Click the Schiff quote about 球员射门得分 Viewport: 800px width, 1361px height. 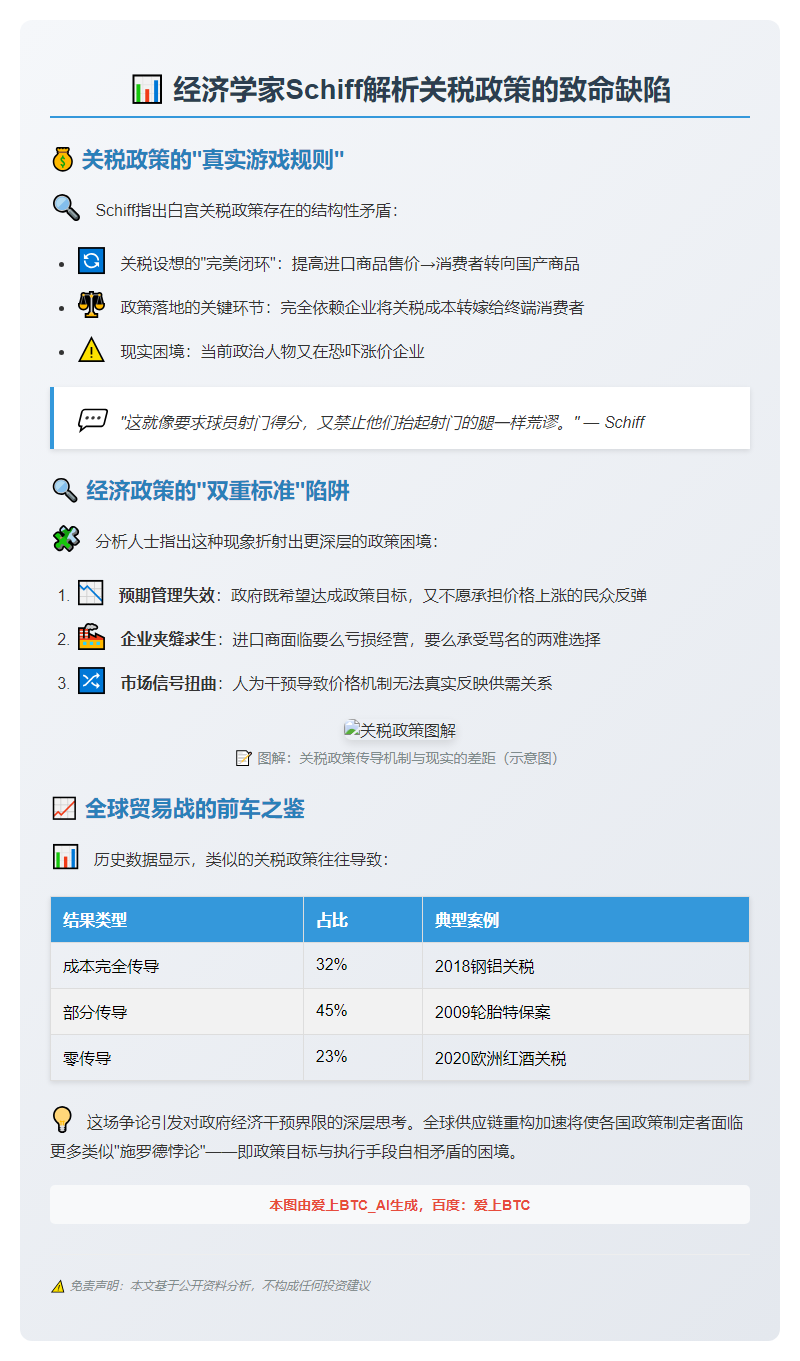point(382,421)
